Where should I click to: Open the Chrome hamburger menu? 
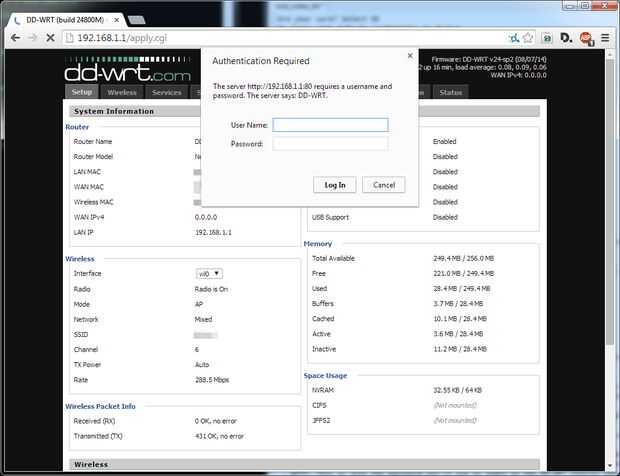pyautogui.click(x=605, y=38)
